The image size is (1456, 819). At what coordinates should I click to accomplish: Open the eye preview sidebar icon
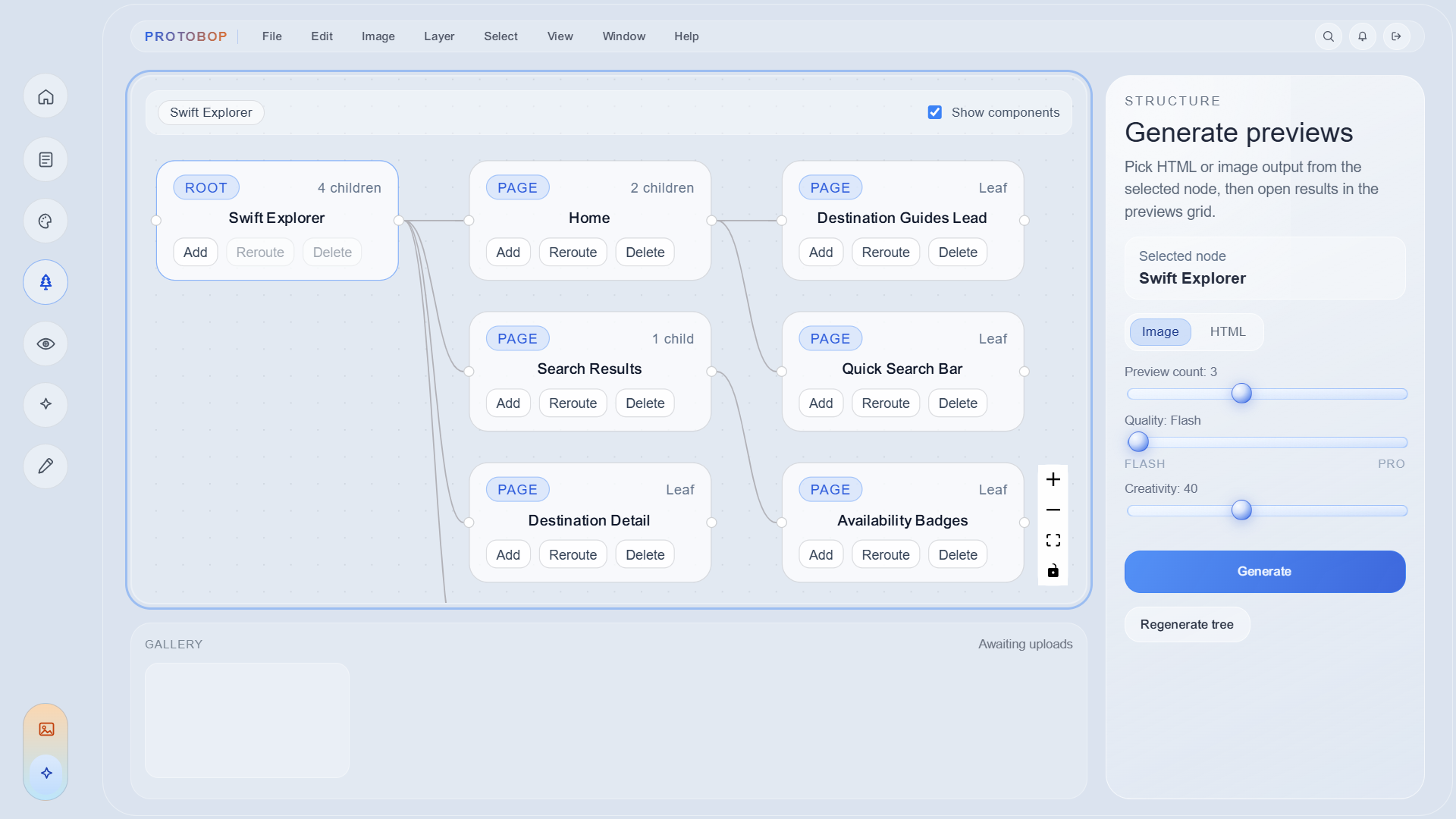[x=45, y=344]
